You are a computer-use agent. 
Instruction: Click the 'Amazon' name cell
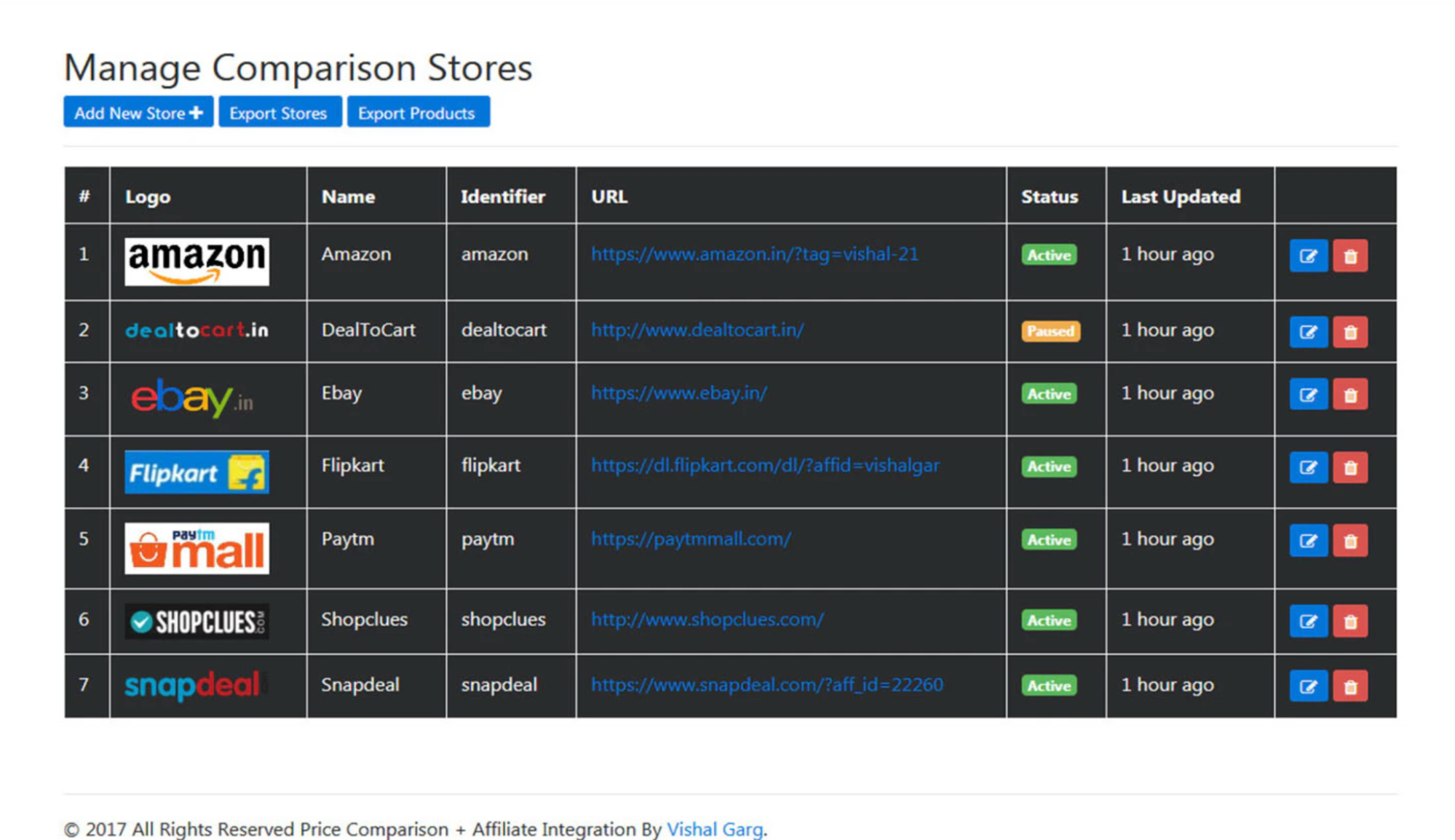pos(357,254)
